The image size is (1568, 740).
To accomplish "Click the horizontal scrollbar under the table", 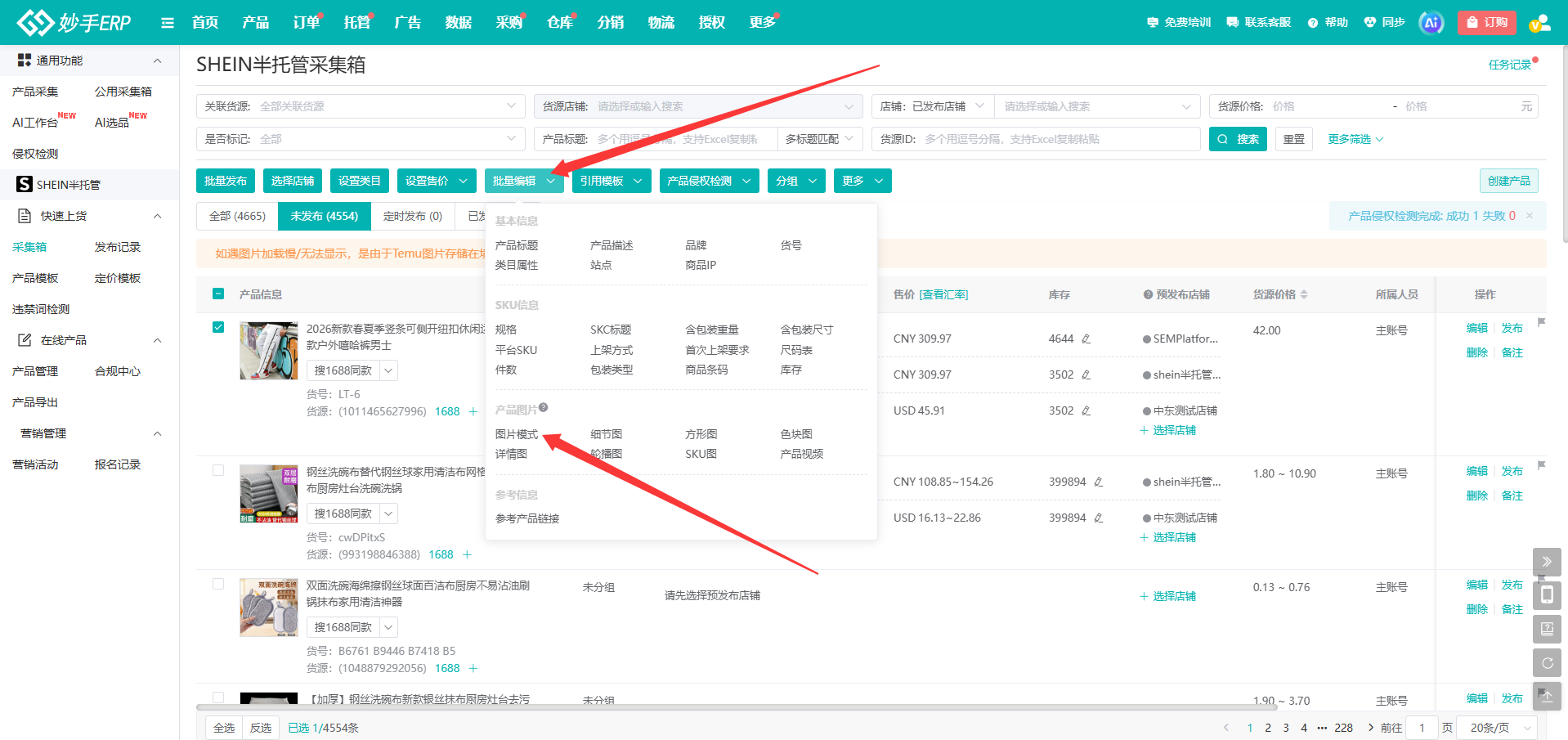I will click(736, 708).
